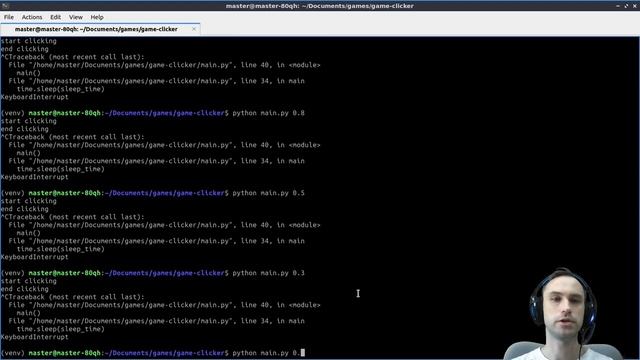This screenshot has height=360, width=640.
Task: Click the 'python main.py 0.5' command text
Action: click(268, 193)
